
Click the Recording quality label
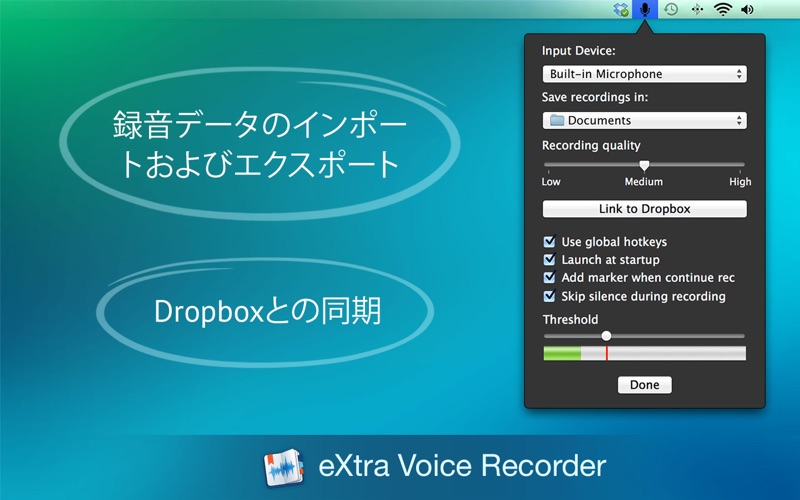tap(591, 145)
